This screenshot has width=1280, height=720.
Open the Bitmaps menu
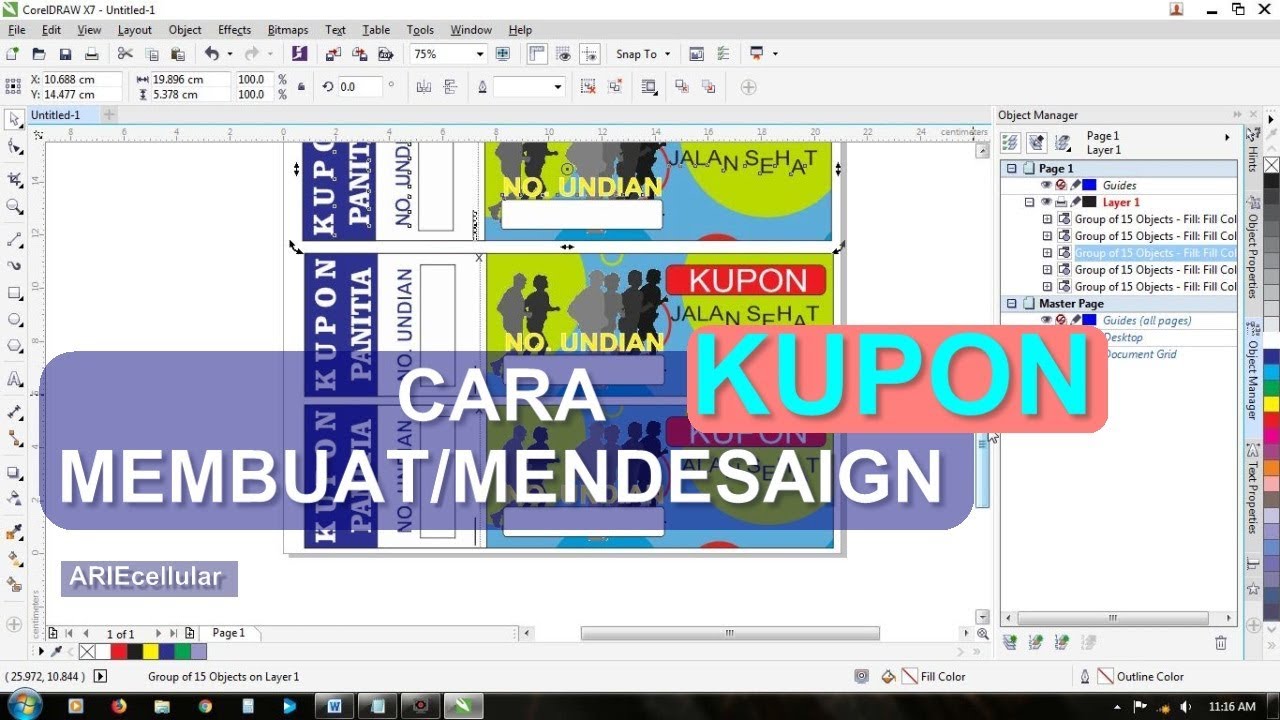point(288,30)
